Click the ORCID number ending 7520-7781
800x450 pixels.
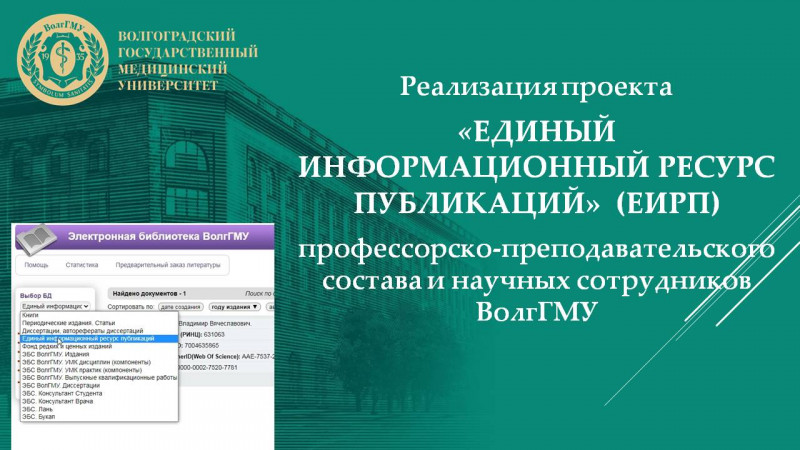click(207, 367)
